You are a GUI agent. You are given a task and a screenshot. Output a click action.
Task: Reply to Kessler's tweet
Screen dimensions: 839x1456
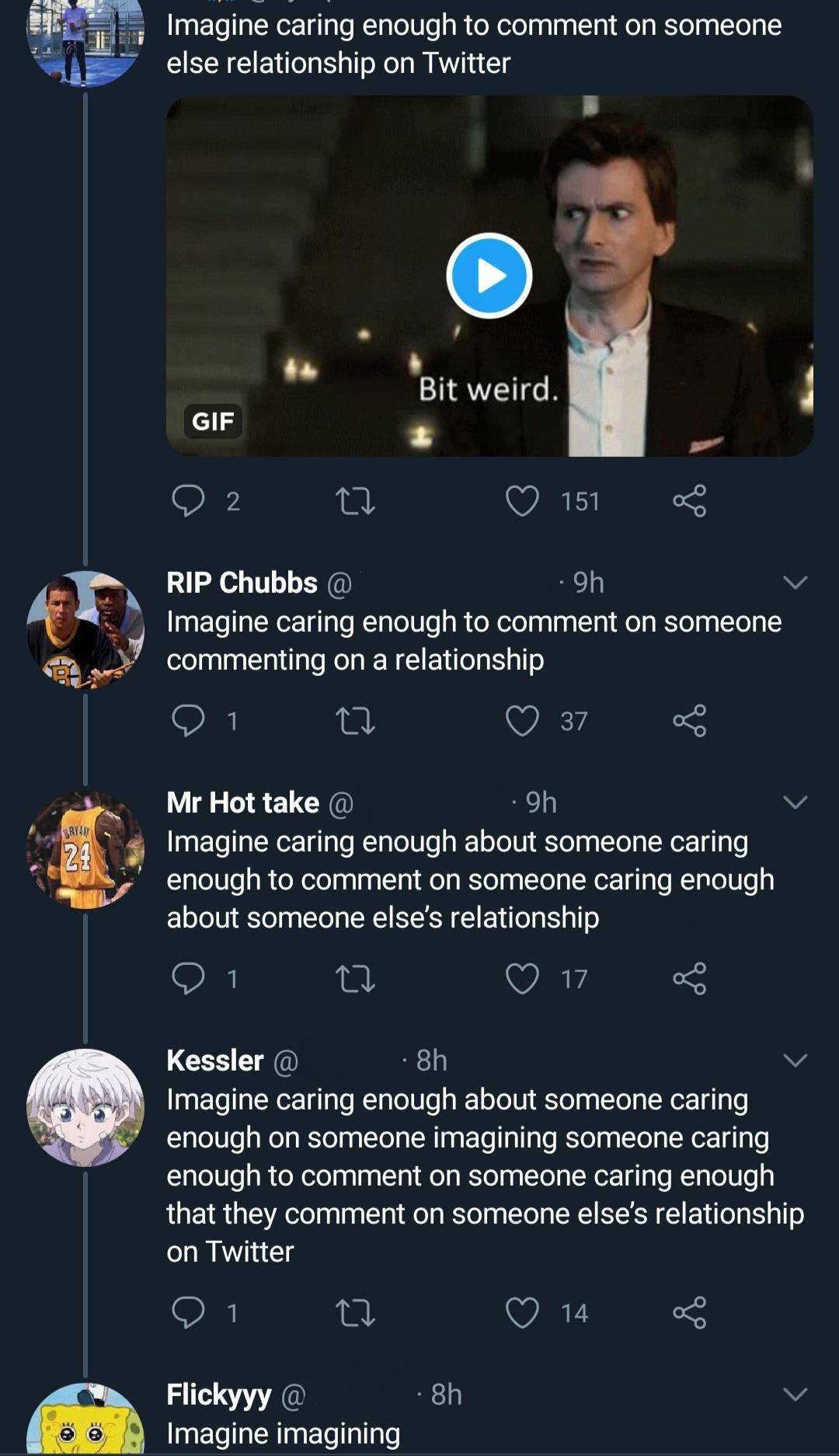pos(188,1313)
